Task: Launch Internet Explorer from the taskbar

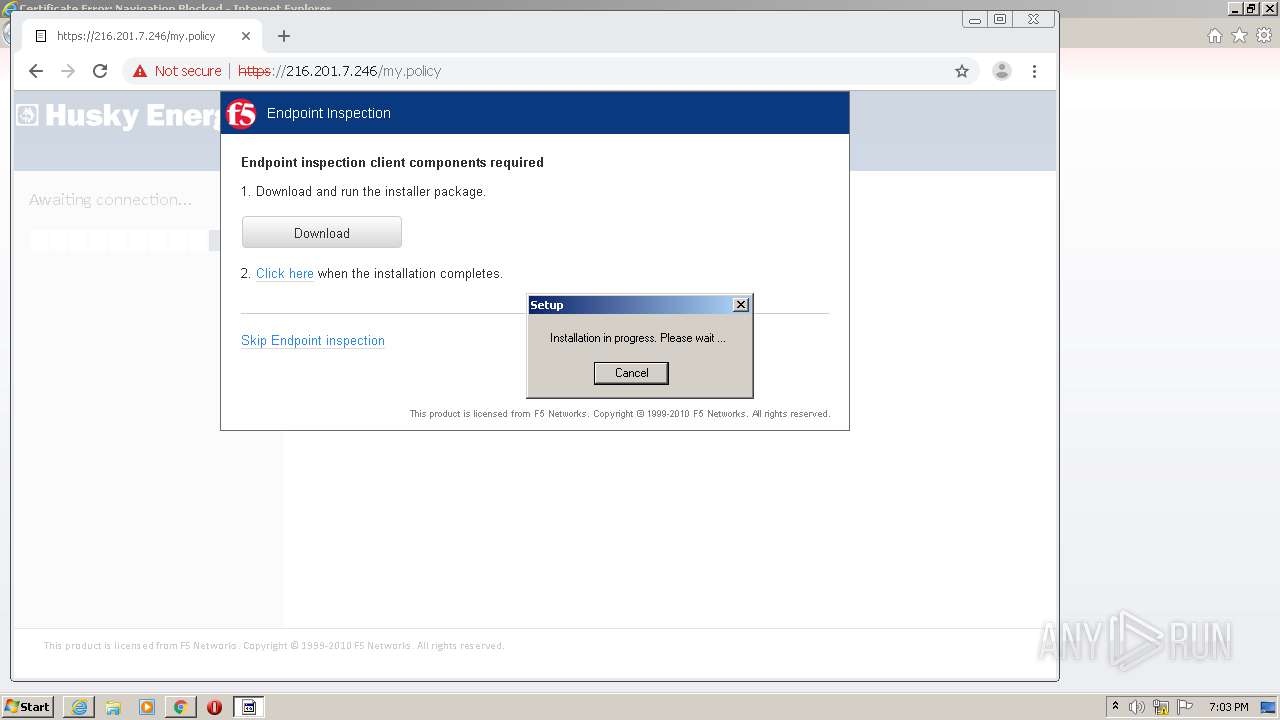Action: tap(79, 707)
